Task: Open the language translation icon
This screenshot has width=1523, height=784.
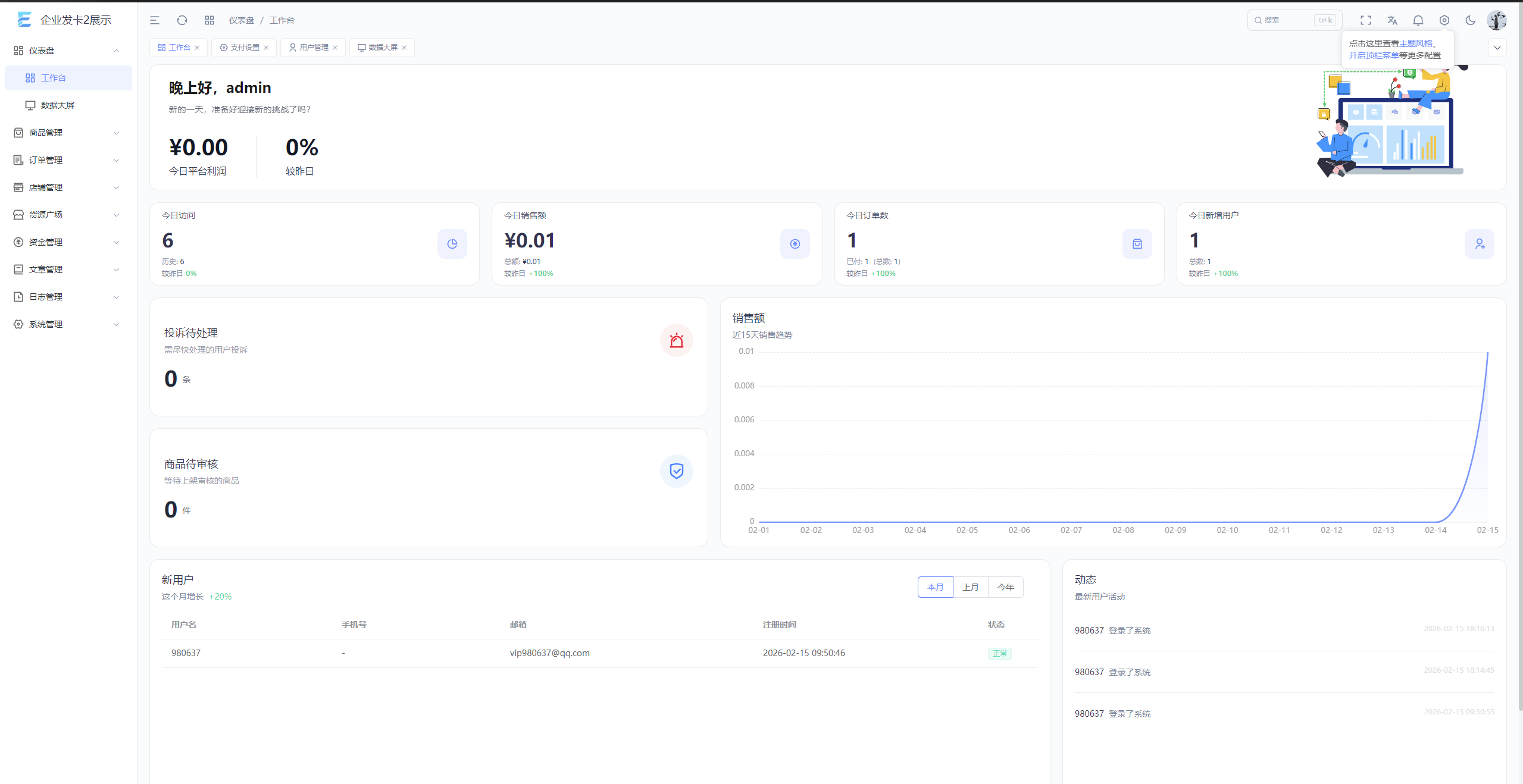Action: coord(1392,20)
